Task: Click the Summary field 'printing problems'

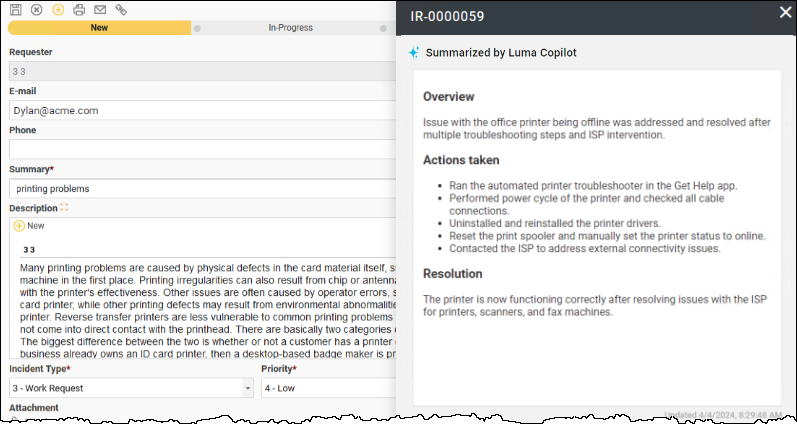Action: (200, 188)
